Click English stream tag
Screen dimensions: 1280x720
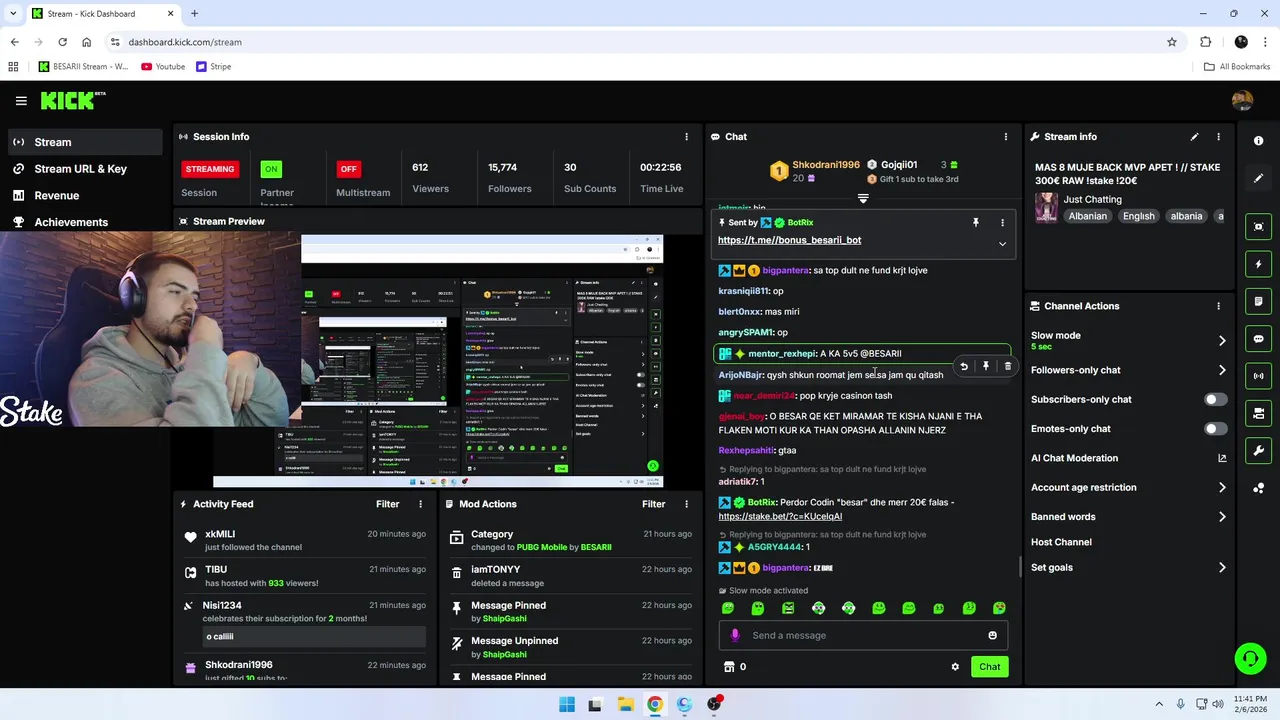[1138, 216]
